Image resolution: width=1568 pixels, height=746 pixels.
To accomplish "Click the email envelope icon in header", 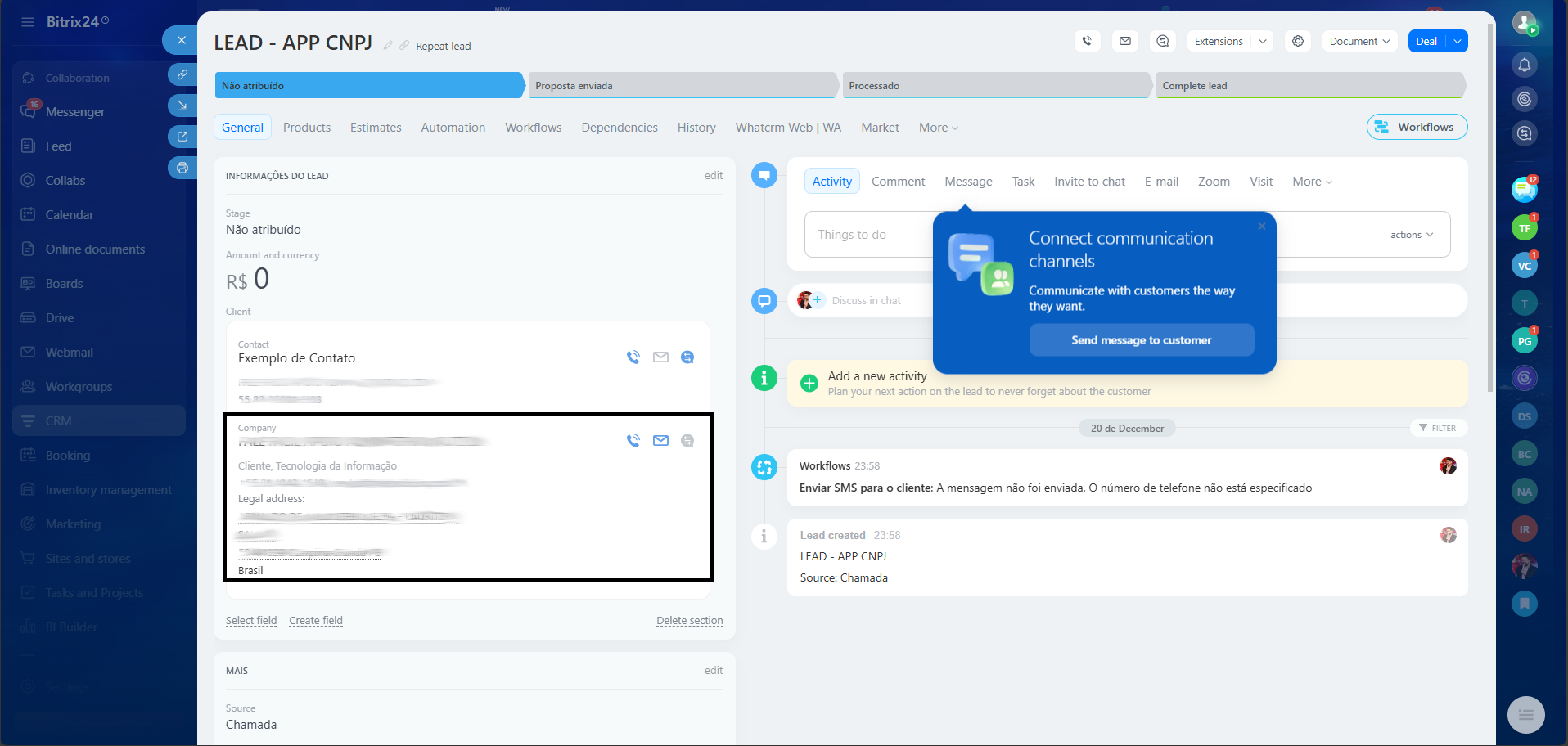I will point(1125,41).
